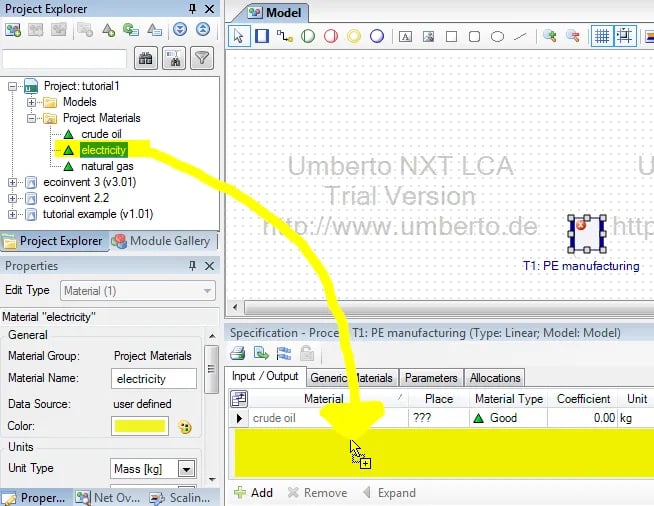
Task: Select the rounded rectangle shape tool
Action: tap(474, 37)
